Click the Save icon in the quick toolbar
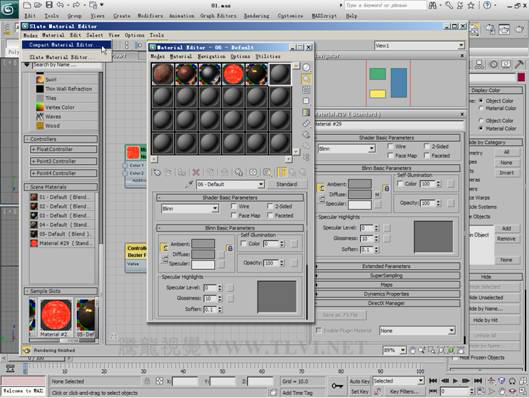This screenshot has height=398, width=529. pyautogui.click(x=49, y=5)
